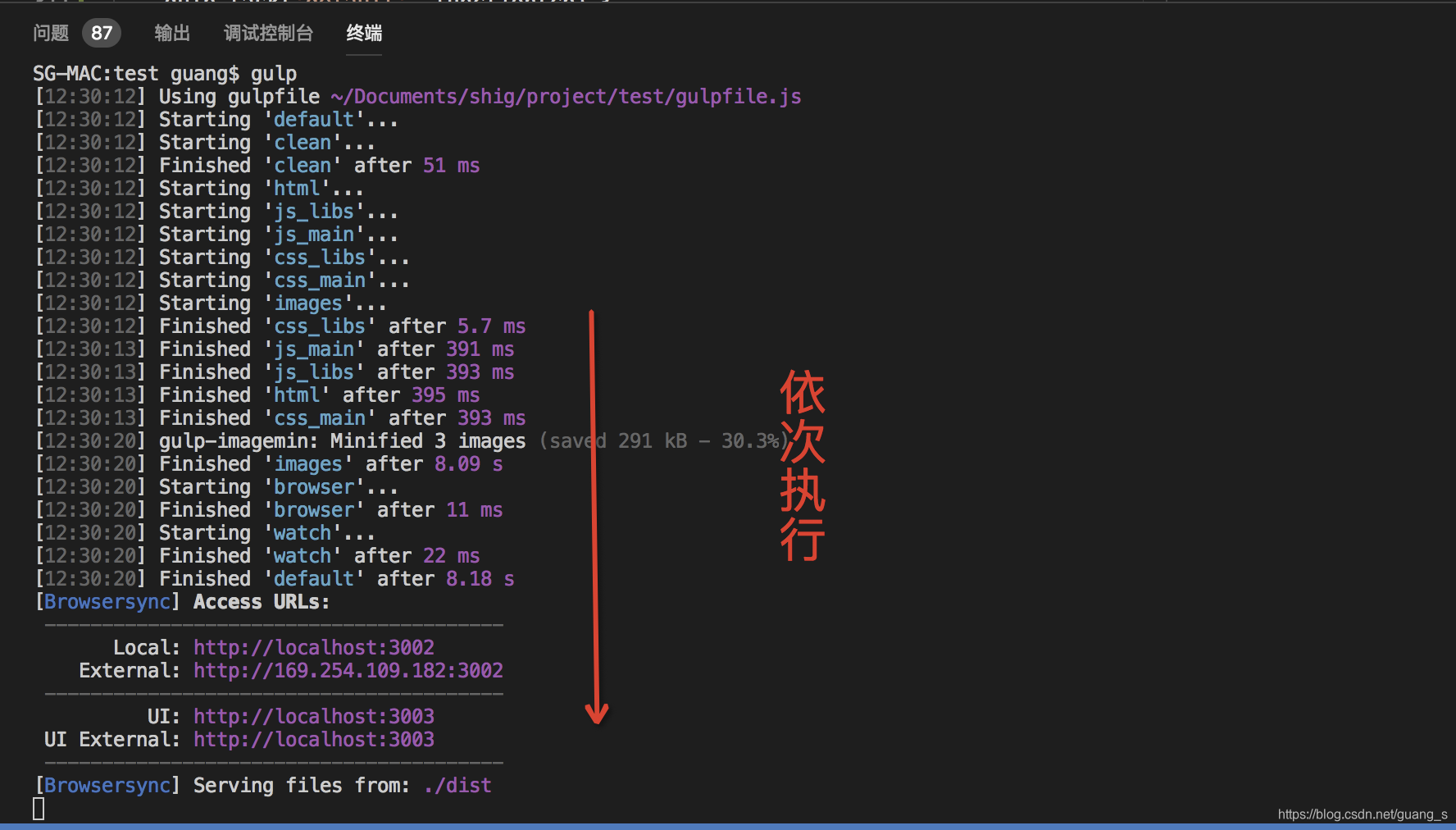Click the Starting 'images' line
1456x830 pixels.
tap(211, 303)
